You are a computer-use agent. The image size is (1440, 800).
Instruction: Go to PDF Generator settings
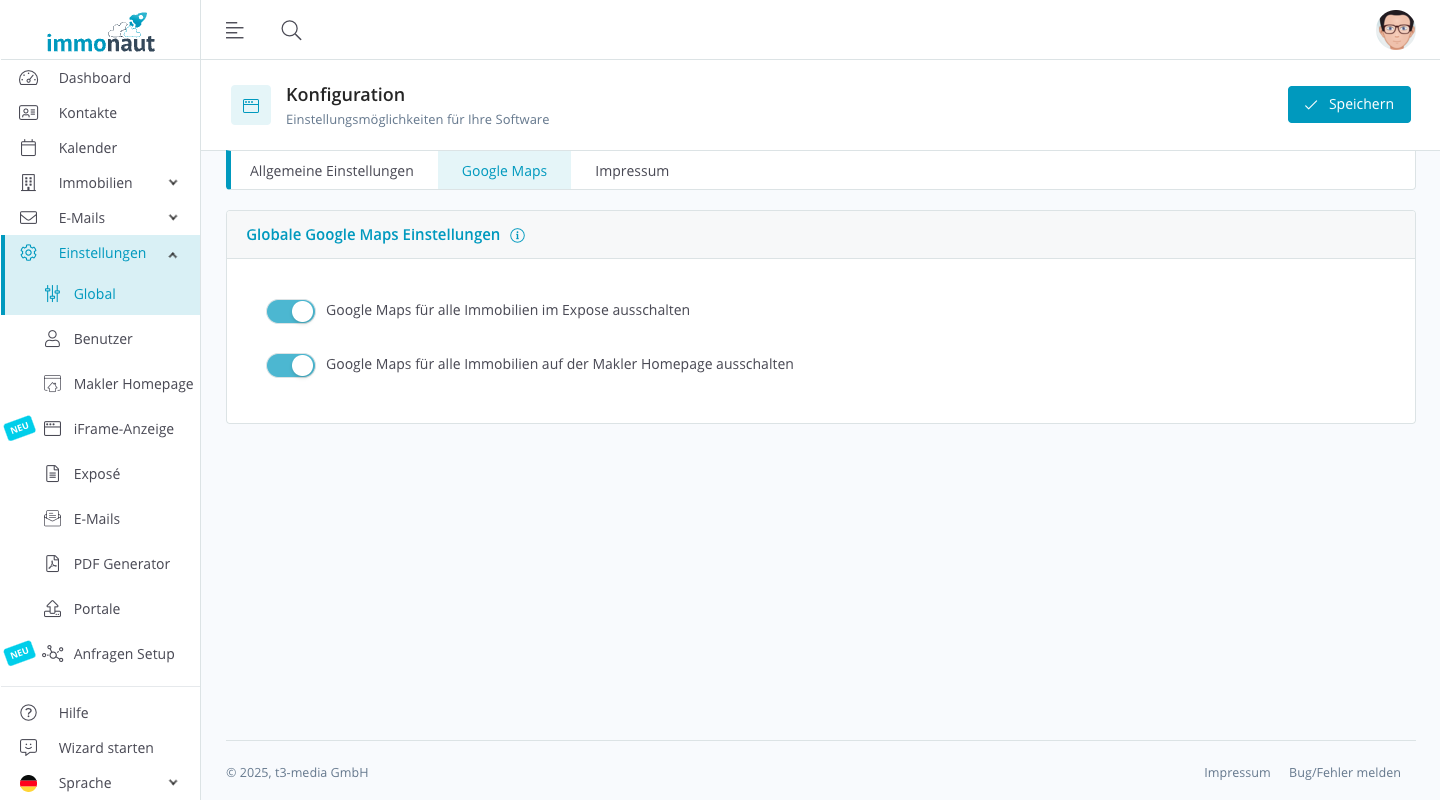point(121,564)
